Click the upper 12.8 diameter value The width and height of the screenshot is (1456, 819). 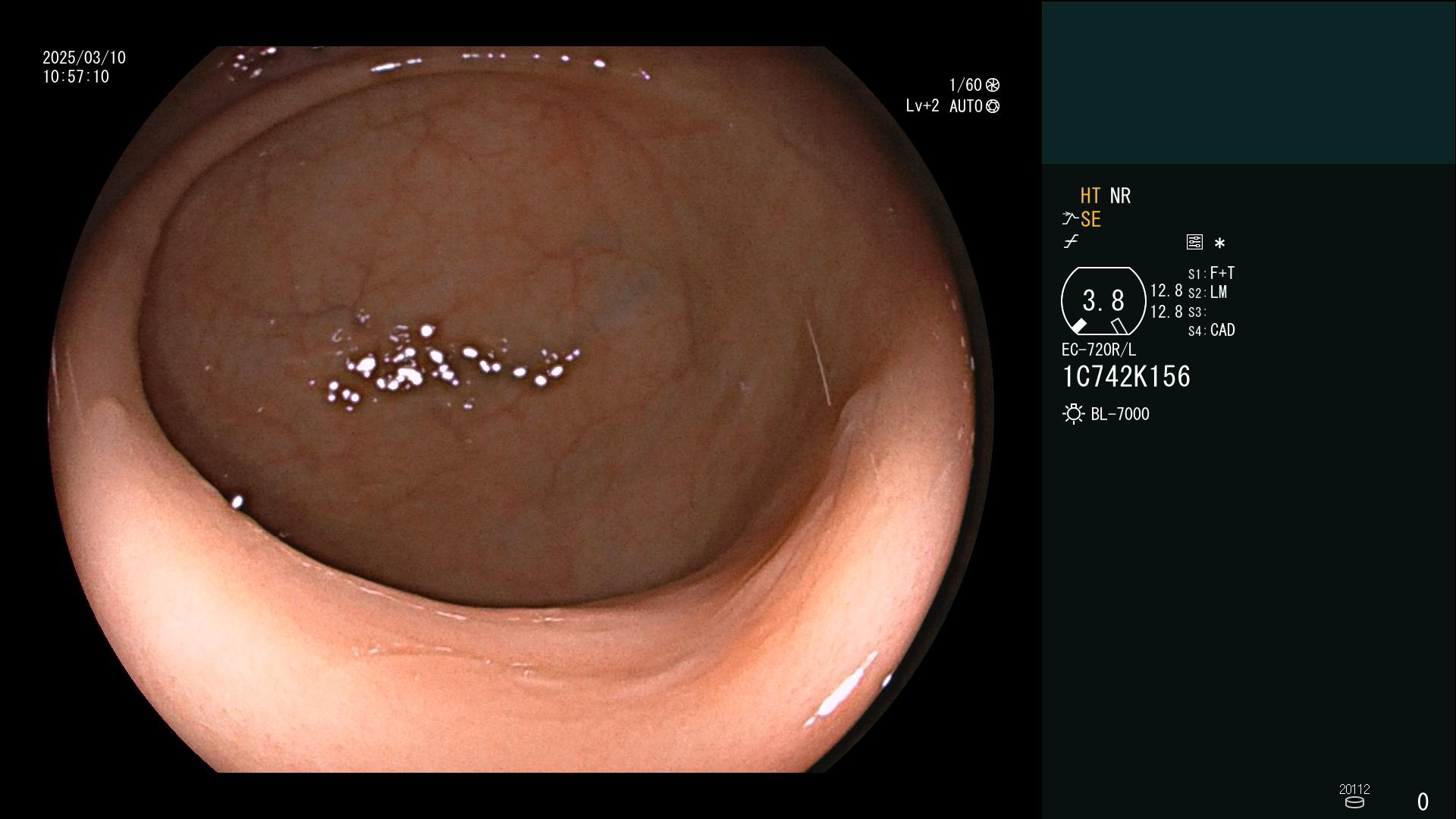(1166, 291)
